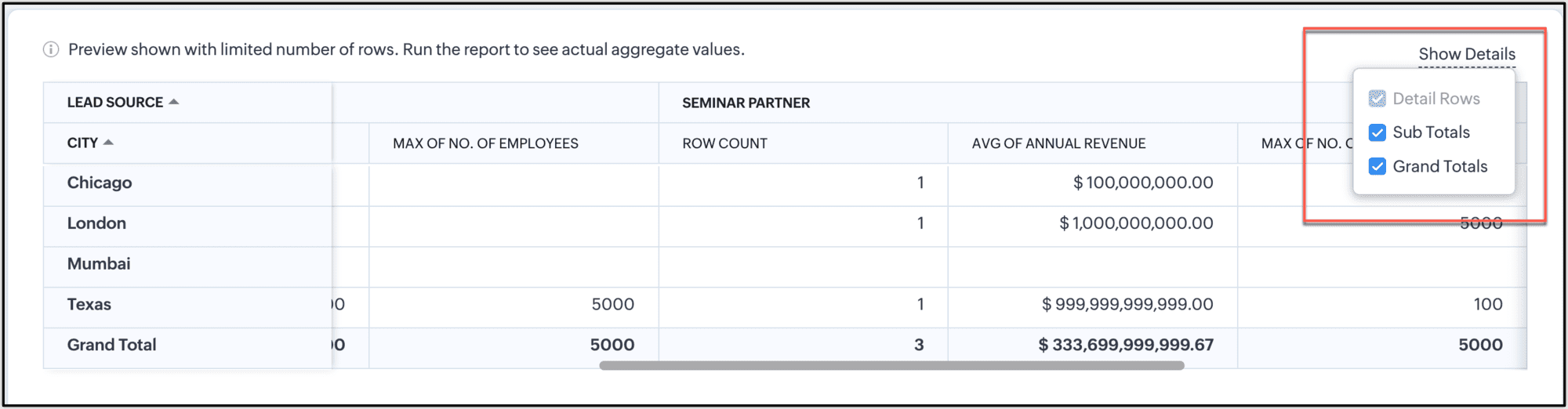
Task: Open the Show Details dropdown
Action: pos(1466,54)
